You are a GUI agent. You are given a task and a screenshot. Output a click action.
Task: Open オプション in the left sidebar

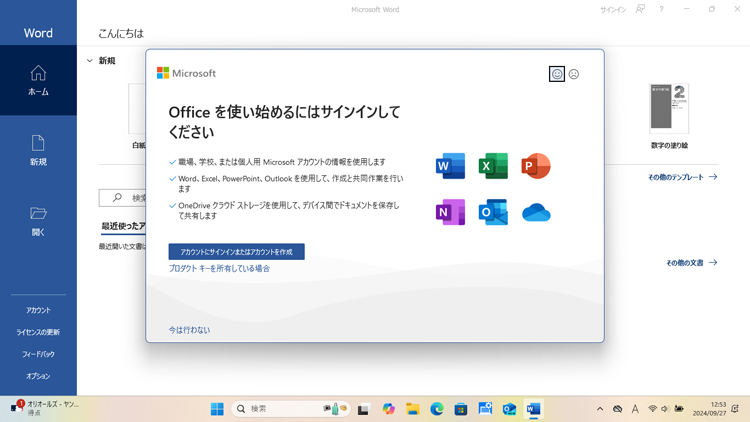(38, 376)
